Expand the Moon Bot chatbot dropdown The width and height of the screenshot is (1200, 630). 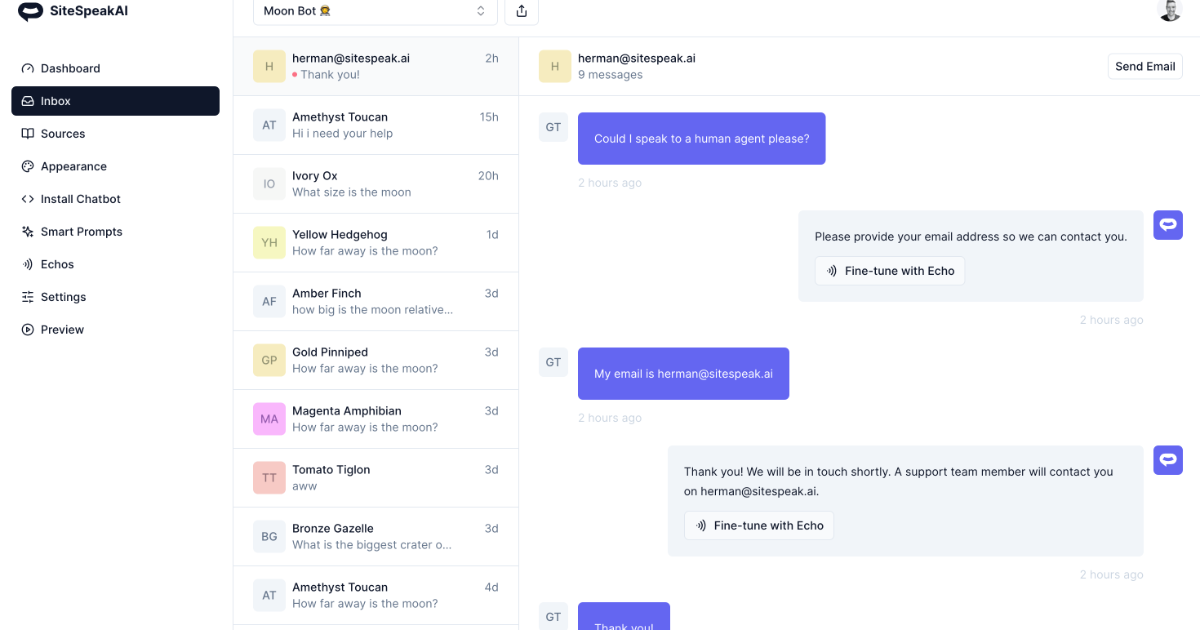click(x=375, y=11)
